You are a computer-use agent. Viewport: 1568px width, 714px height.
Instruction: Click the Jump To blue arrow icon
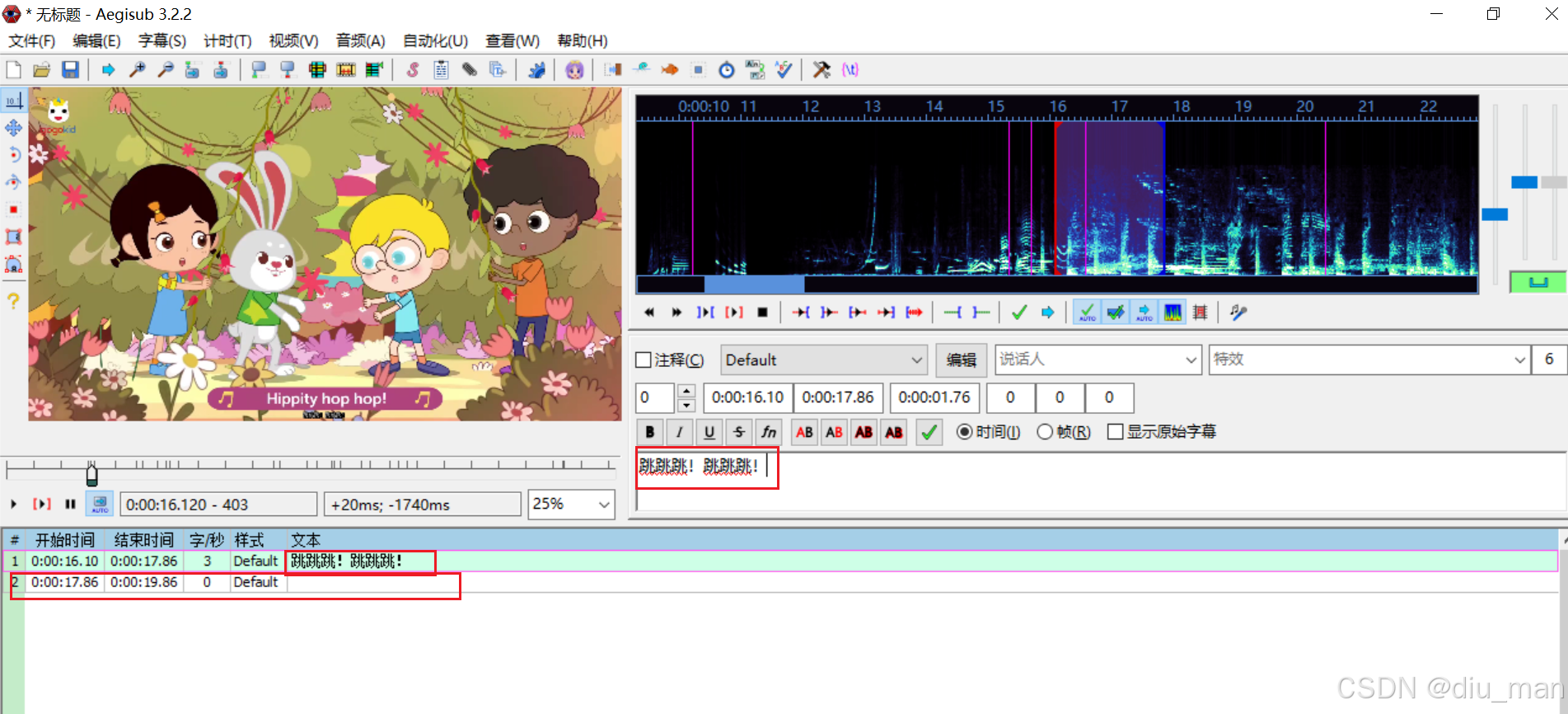coord(108,70)
